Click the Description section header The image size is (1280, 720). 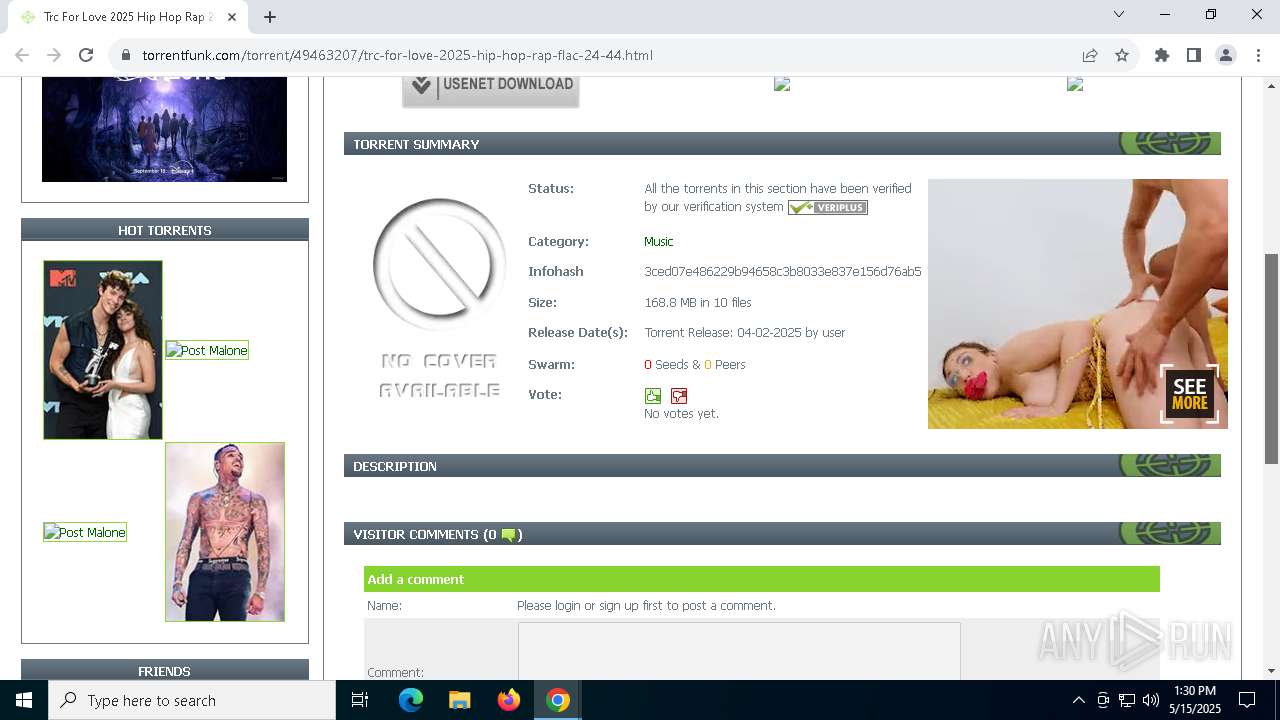tap(782, 466)
